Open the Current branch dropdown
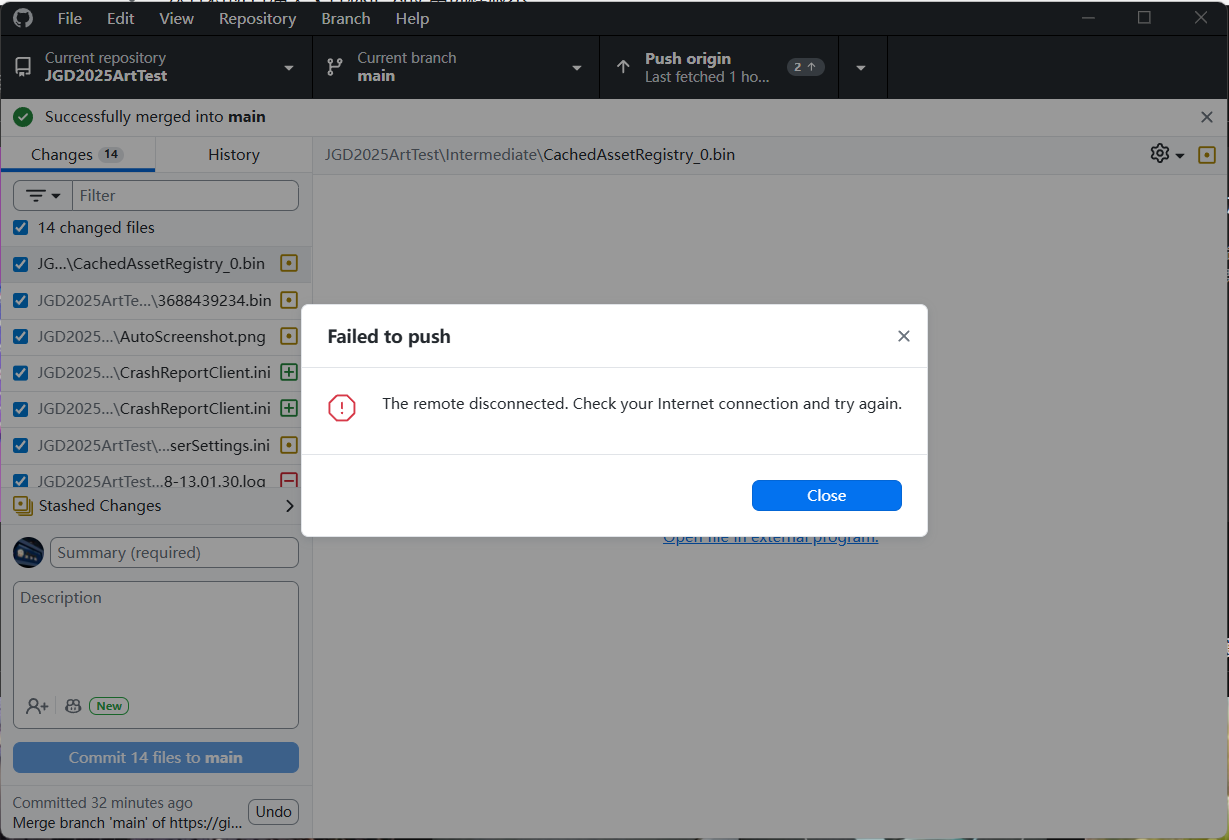This screenshot has width=1229, height=840. (x=456, y=67)
